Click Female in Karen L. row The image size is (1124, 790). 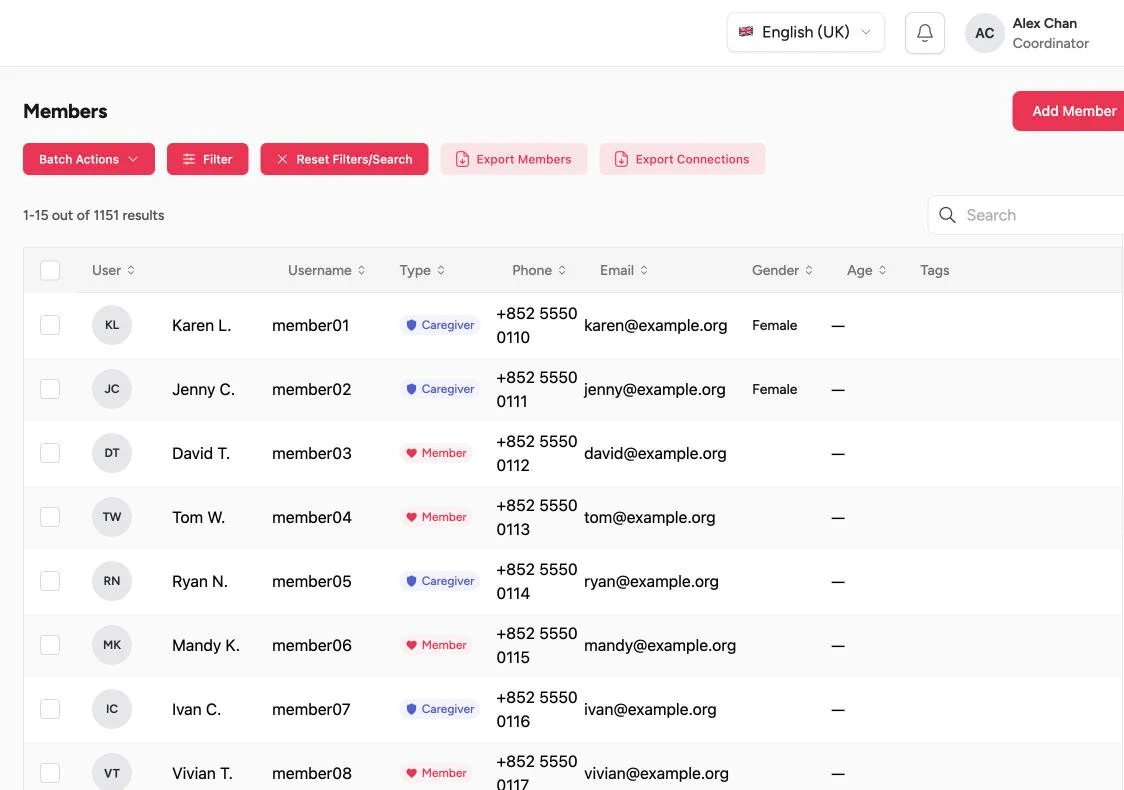pyautogui.click(x=774, y=325)
